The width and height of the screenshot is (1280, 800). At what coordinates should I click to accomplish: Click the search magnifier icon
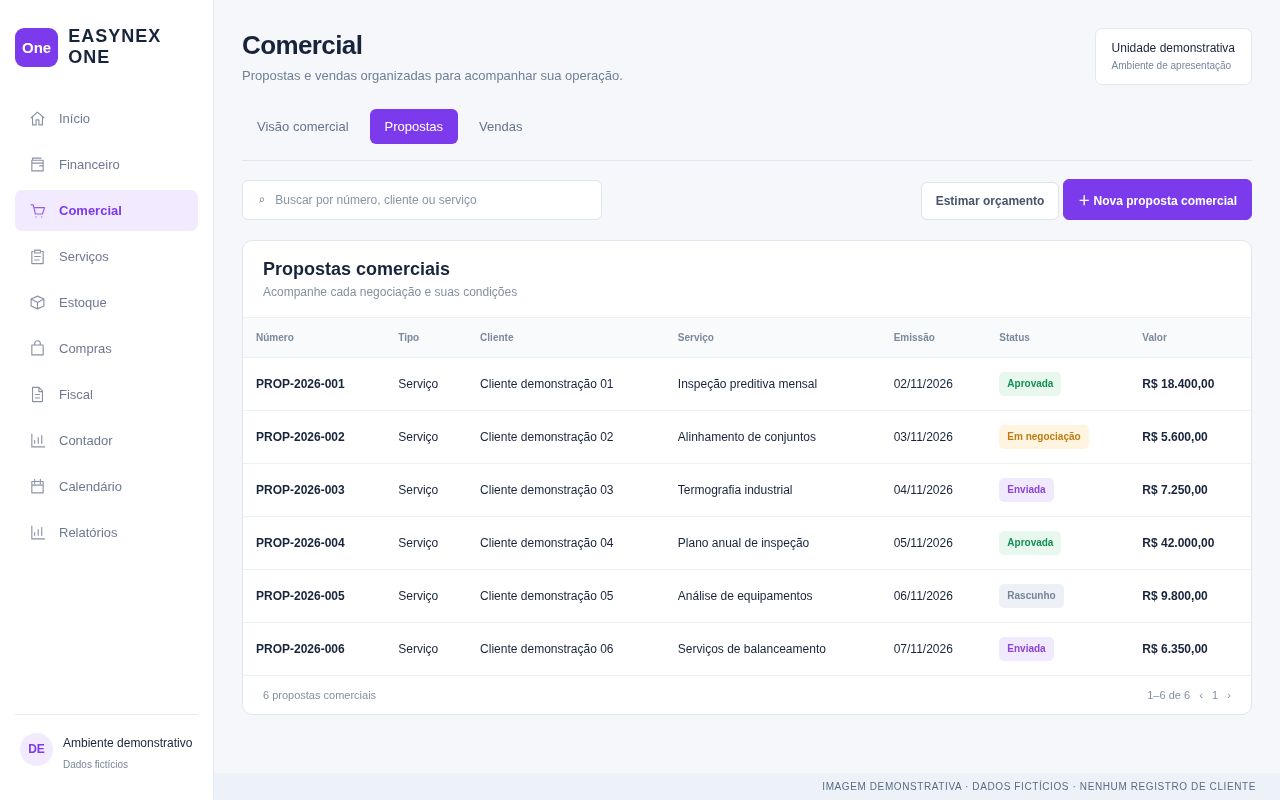pyautogui.click(x=262, y=200)
